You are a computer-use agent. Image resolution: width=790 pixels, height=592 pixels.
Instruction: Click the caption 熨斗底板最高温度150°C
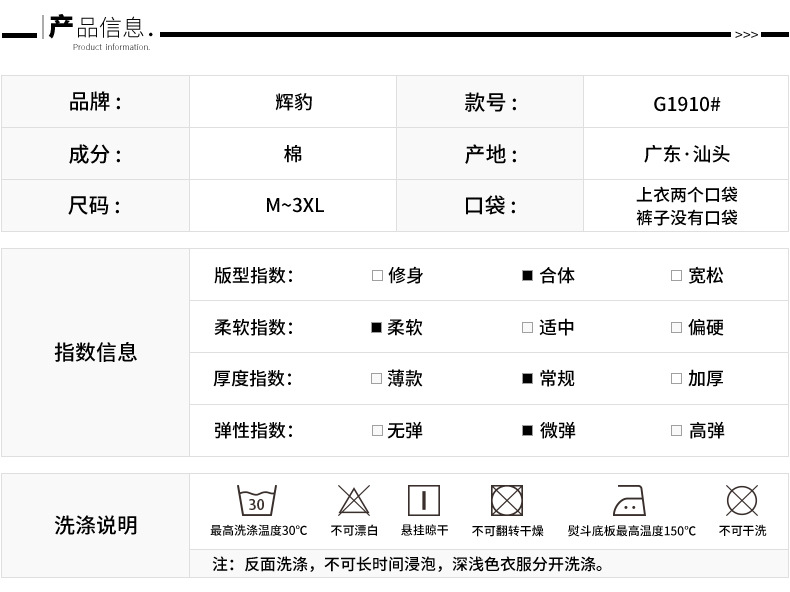point(631,531)
